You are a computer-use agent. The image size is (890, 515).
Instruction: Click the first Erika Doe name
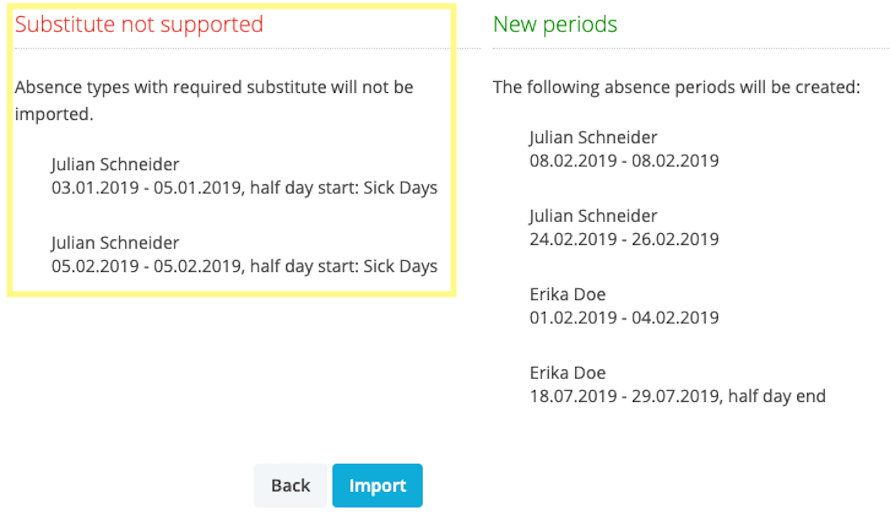point(568,294)
